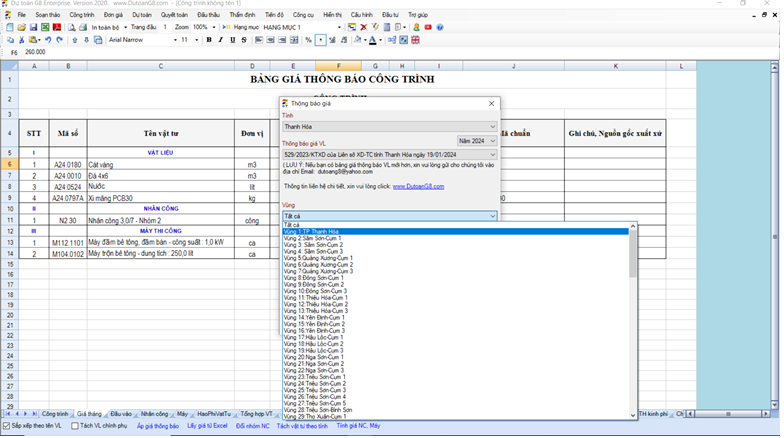Open file using the folder icon
Screen dimensions: 784x438
22,28
